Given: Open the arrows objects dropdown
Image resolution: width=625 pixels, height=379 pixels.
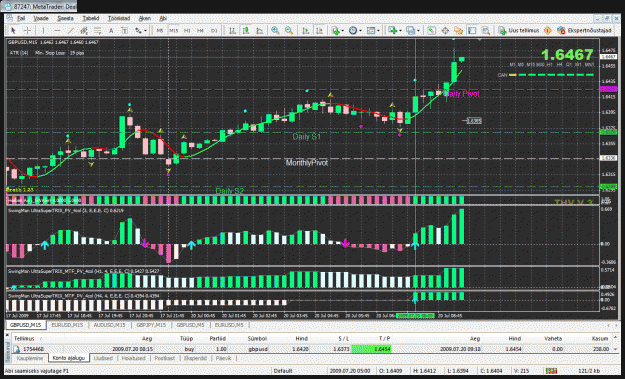Looking at the screenshot, I should [x=141, y=30].
